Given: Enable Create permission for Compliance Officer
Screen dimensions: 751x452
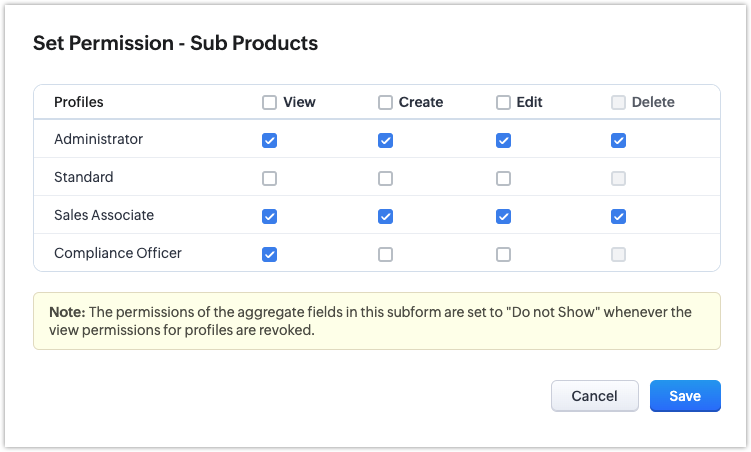Looking at the screenshot, I should click(385, 255).
